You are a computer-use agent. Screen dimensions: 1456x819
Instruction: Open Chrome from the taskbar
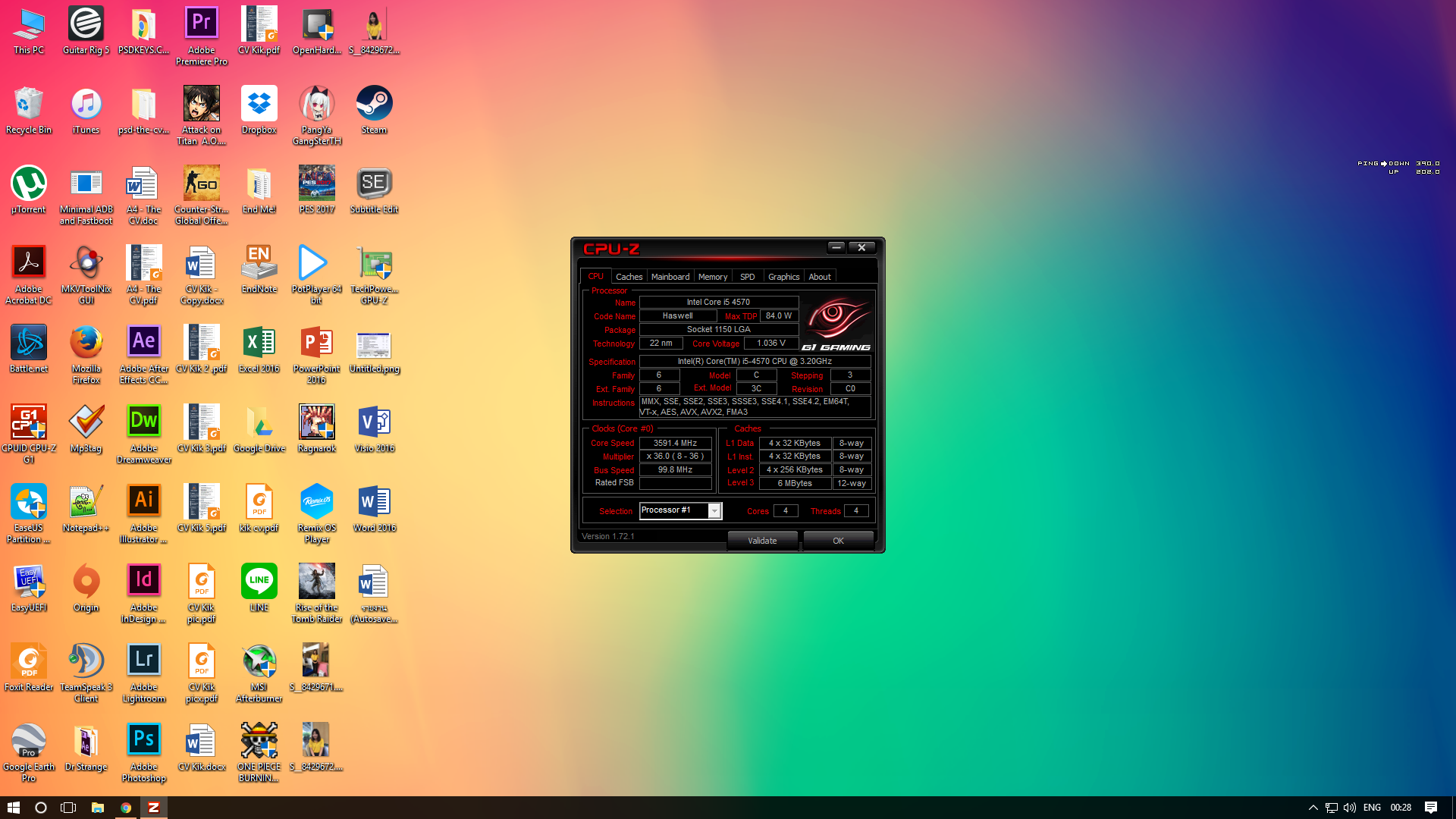126,808
